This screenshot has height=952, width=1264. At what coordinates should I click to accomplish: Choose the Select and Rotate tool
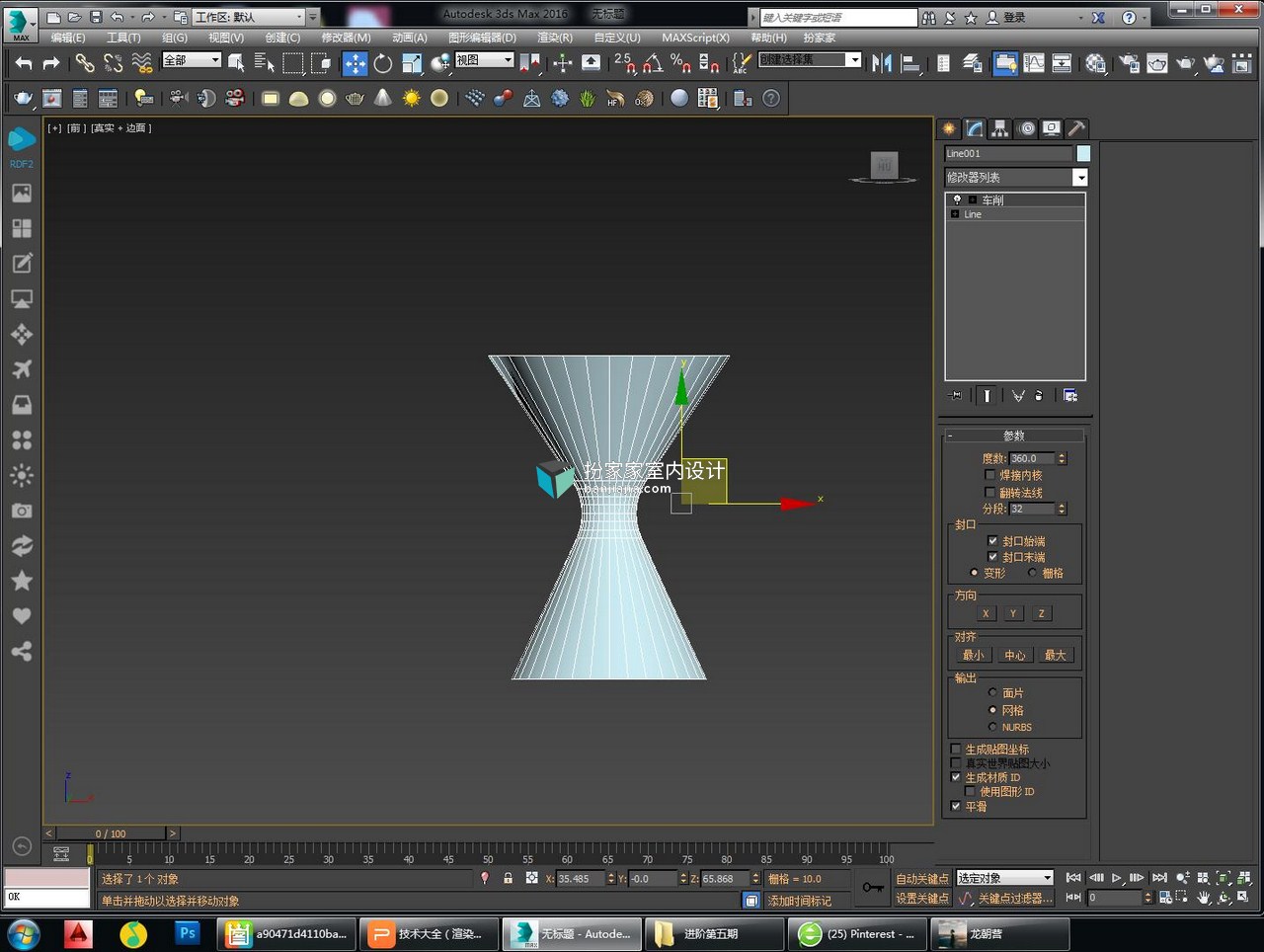click(383, 63)
